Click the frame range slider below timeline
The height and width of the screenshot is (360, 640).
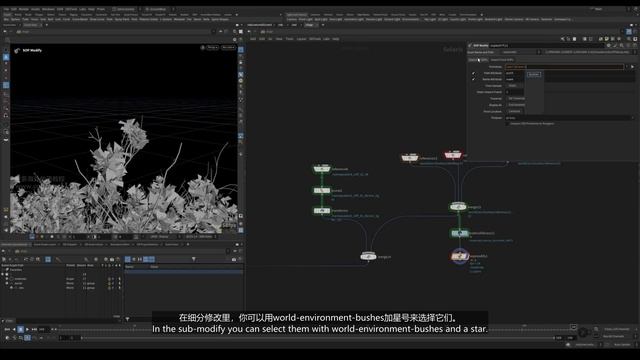[318, 338]
